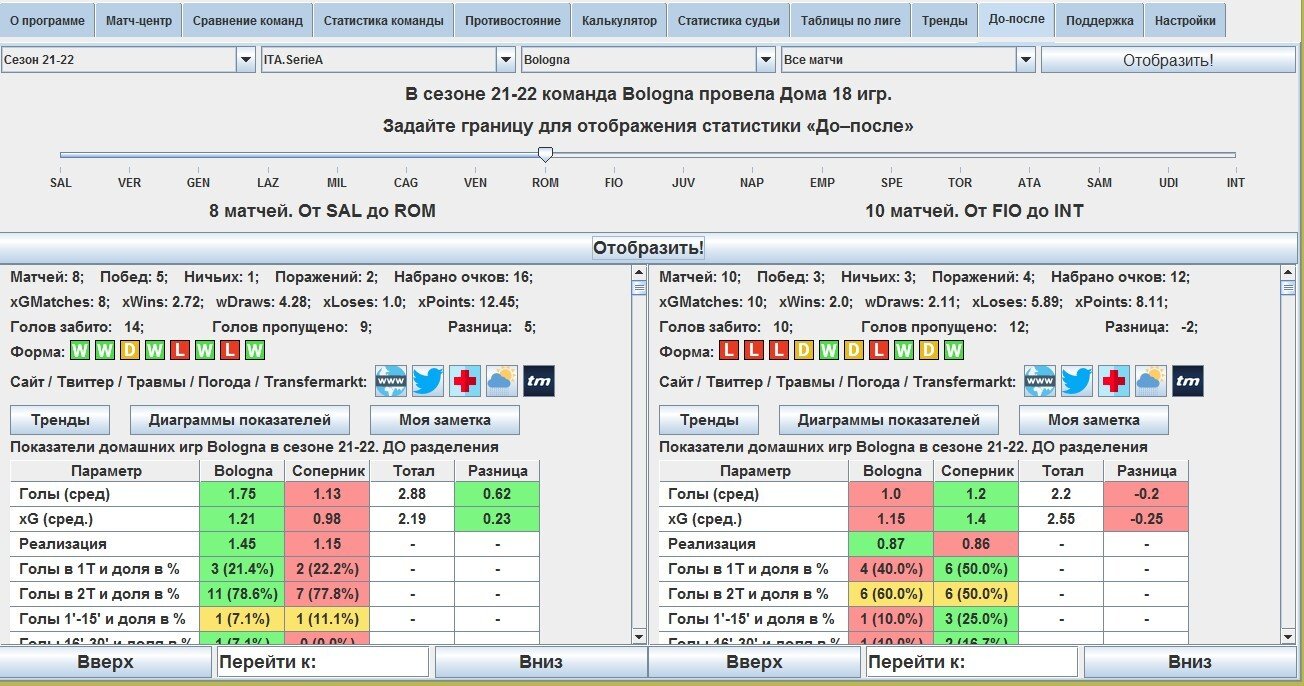Open the Все матчи filter dropdown
This screenshot has height=686, width=1304.
[1025, 60]
